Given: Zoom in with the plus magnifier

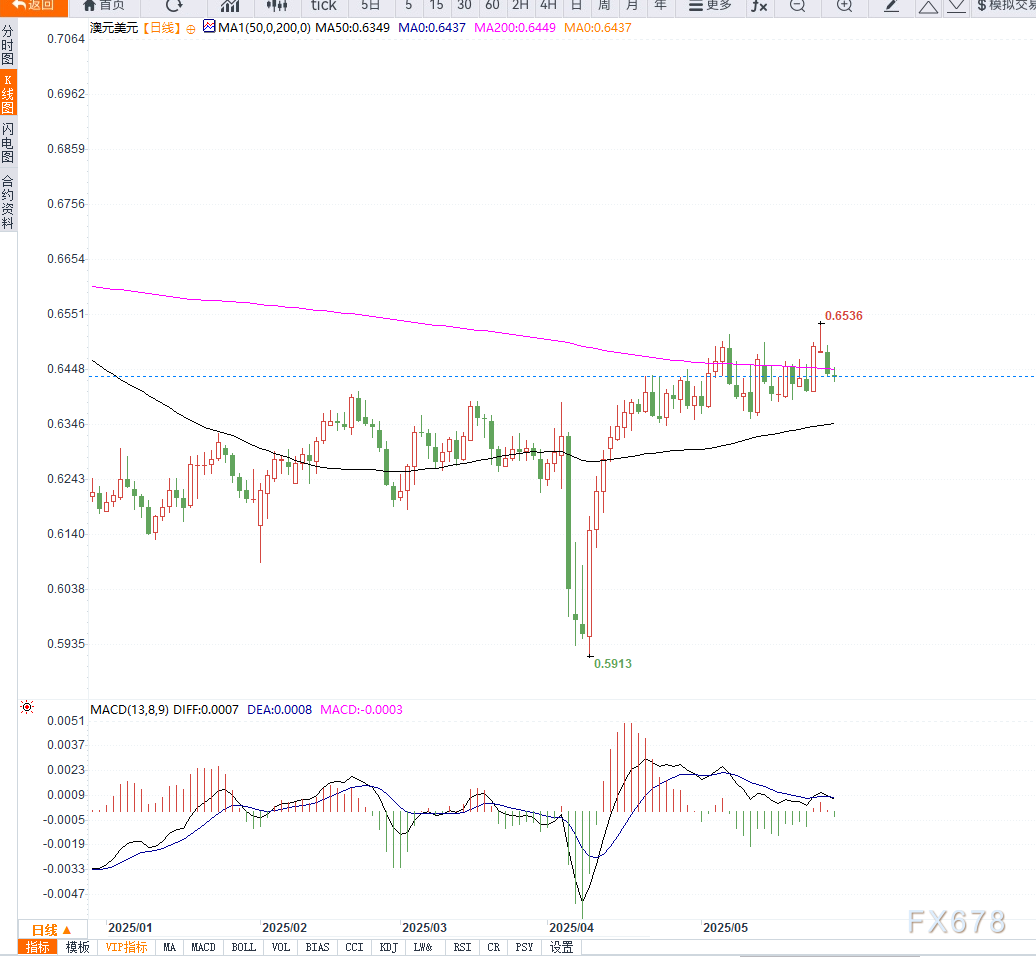Looking at the screenshot, I should click(844, 6).
